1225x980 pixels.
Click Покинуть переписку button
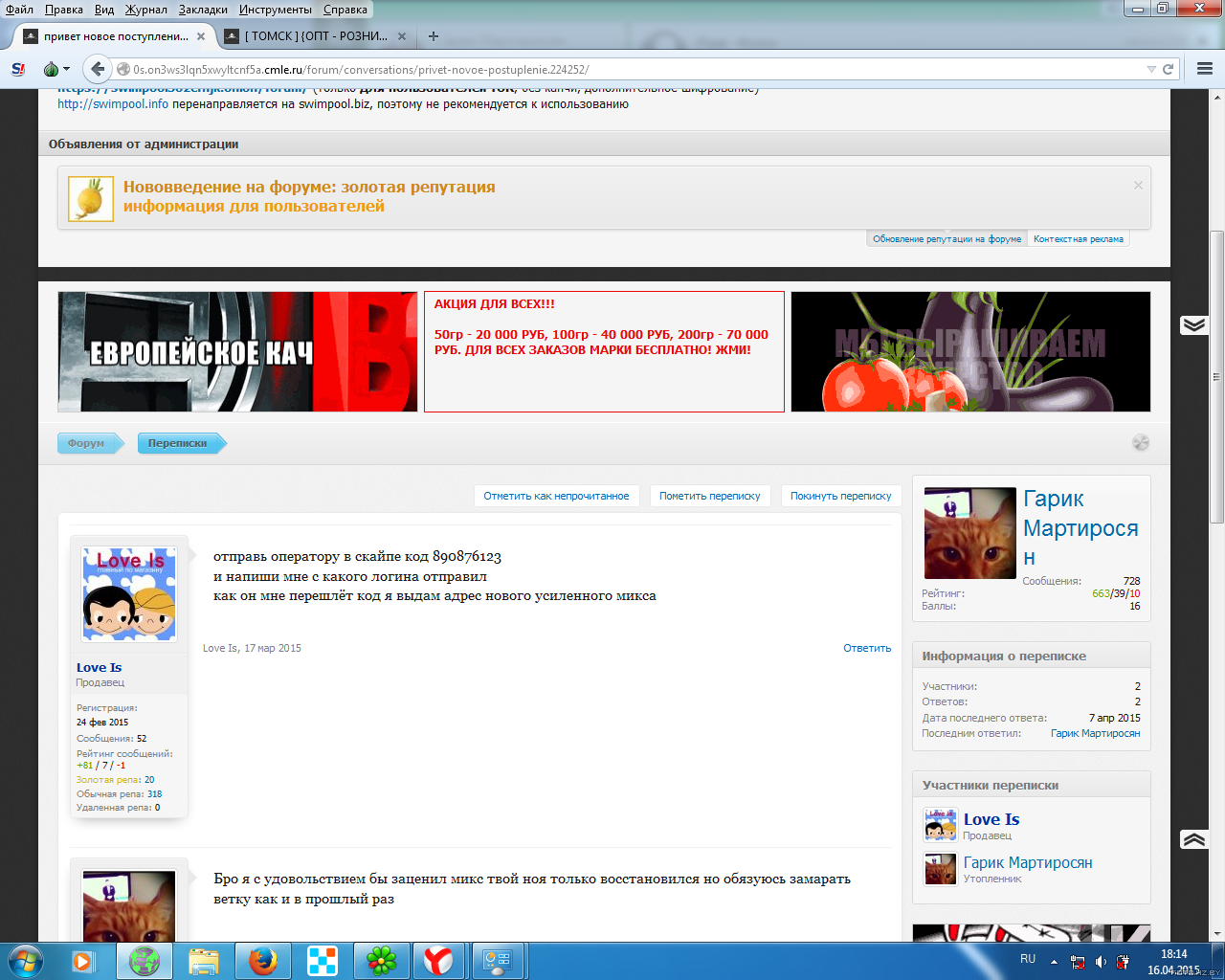click(840, 496)
